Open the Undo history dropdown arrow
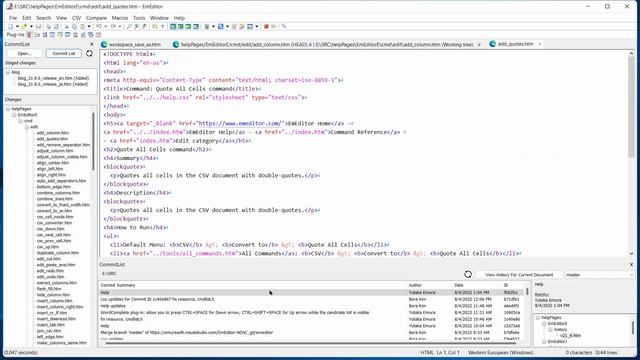 [105, 27]
